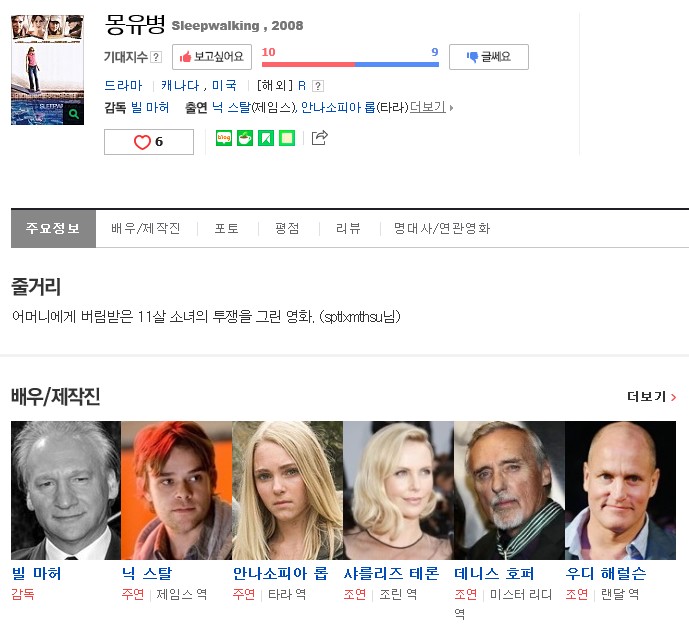
Task: Switch to the 포토 tab
Action: tap(227, 229)
